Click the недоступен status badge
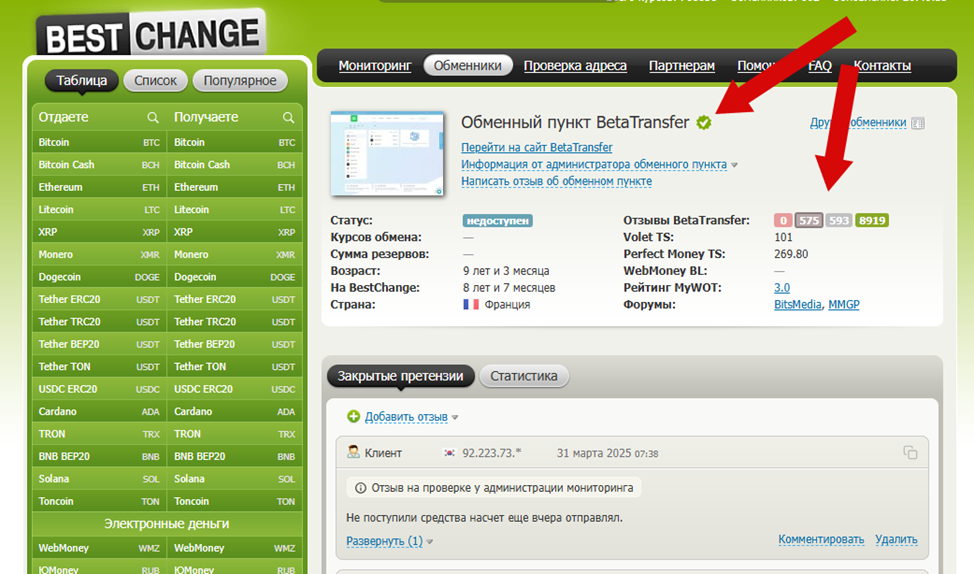The width and height of the screenshot is (974, 574). pos(498,221)
